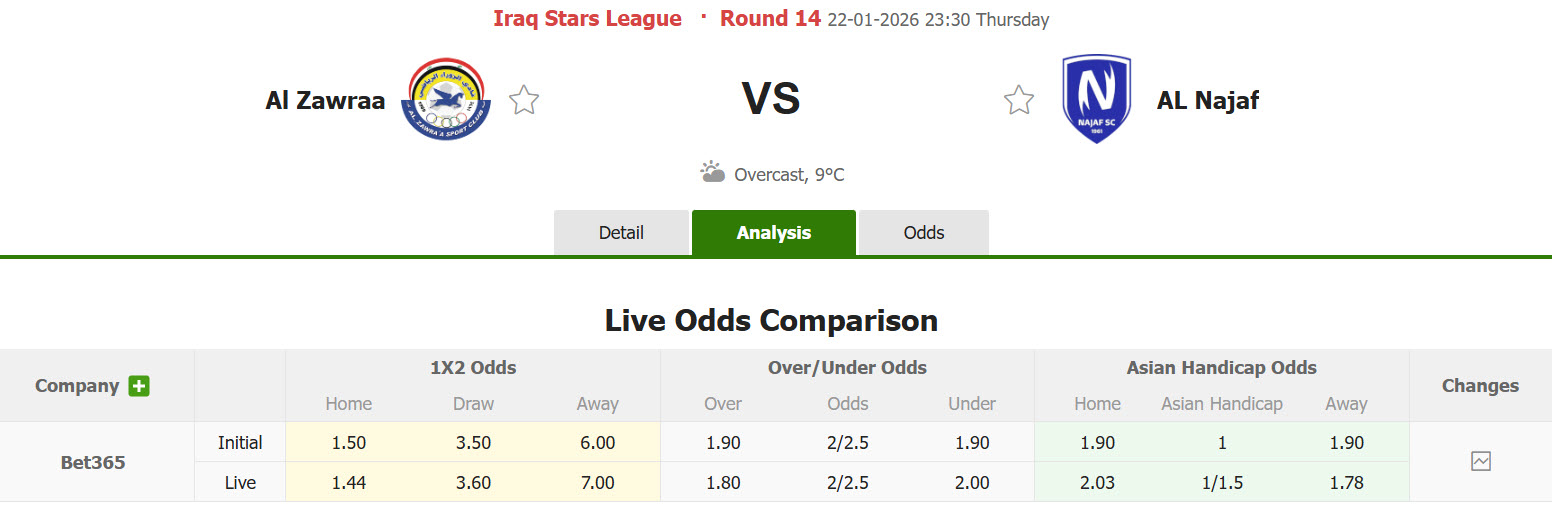Click the live Asian Handicap home odds 2.03
Viewport: 1560px width, 518px height.
[x=1097, y=483]
